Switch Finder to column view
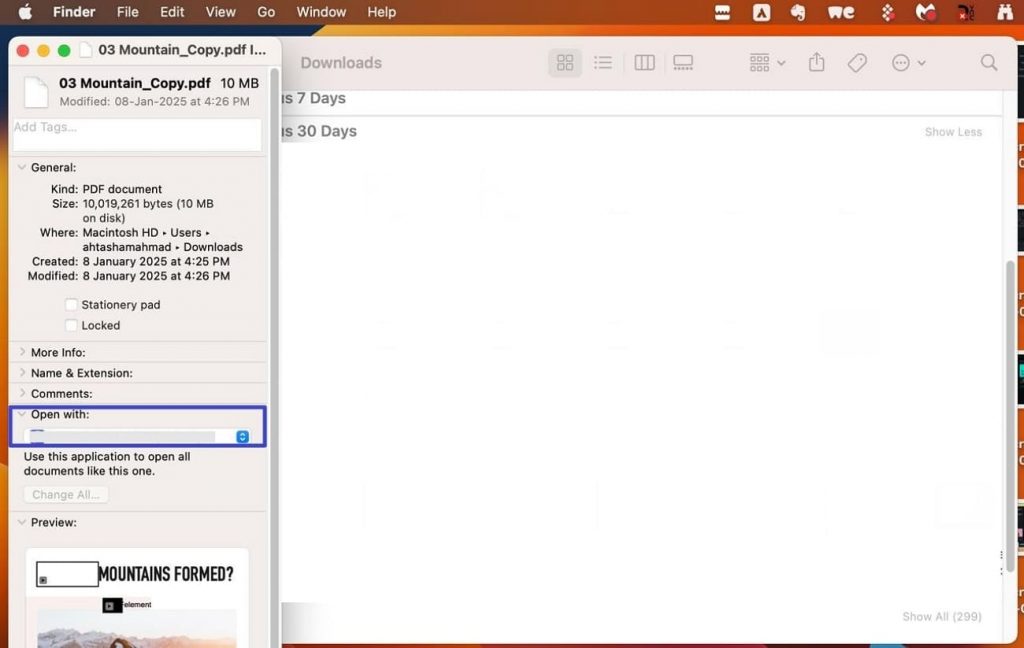 coord(643,62)
